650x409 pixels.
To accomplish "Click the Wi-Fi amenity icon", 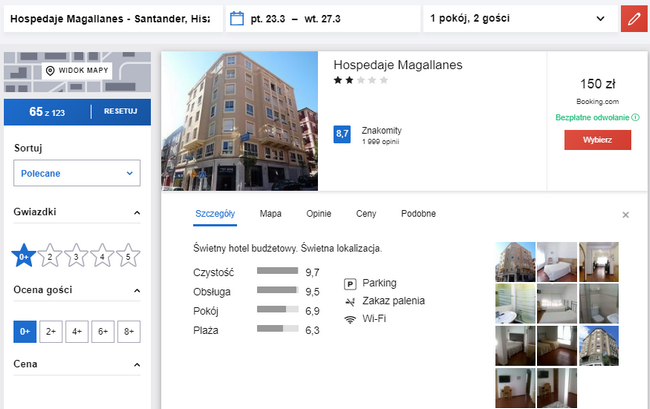I will pyautogui.click(x=350, y=319).
